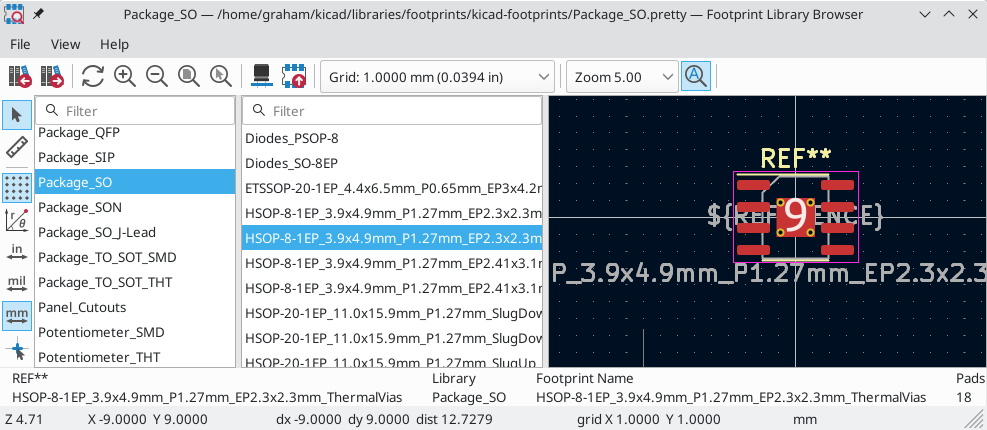The image size is (987, 430).
Task: Click the Z 4.71 zoom status readout
Action: tap(23, 419)
